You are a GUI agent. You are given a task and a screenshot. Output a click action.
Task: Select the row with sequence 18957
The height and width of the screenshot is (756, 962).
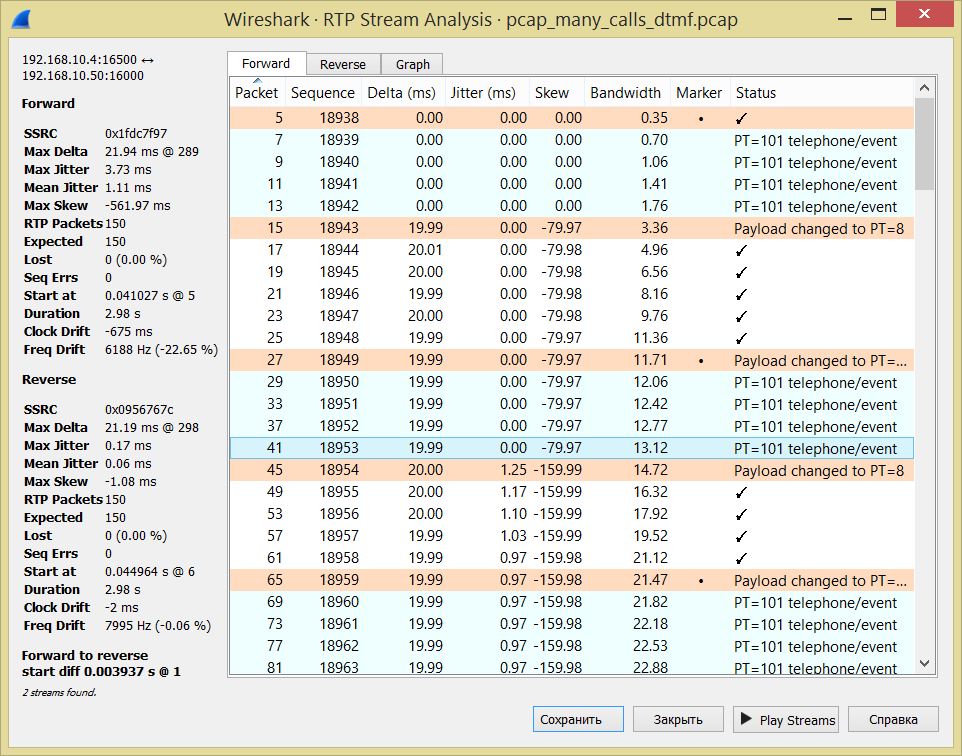(x=572, y=536)
